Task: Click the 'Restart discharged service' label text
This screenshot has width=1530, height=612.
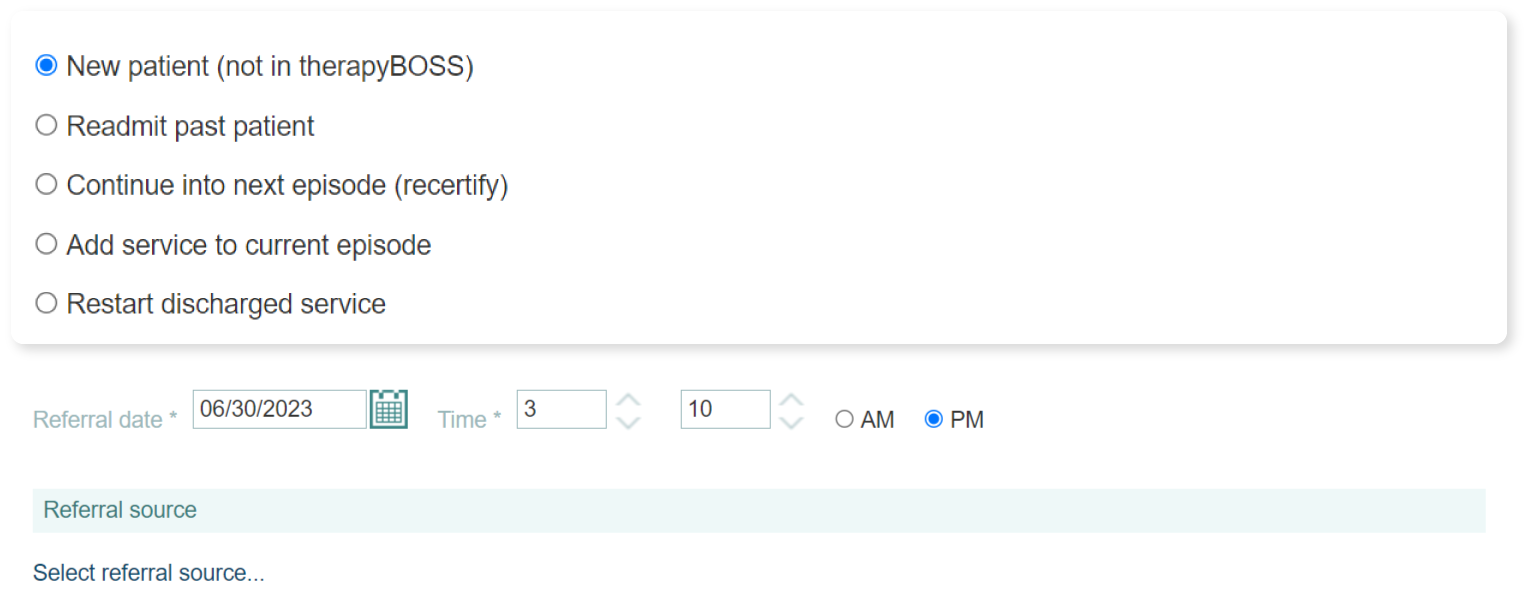Action: pos(226,304)
